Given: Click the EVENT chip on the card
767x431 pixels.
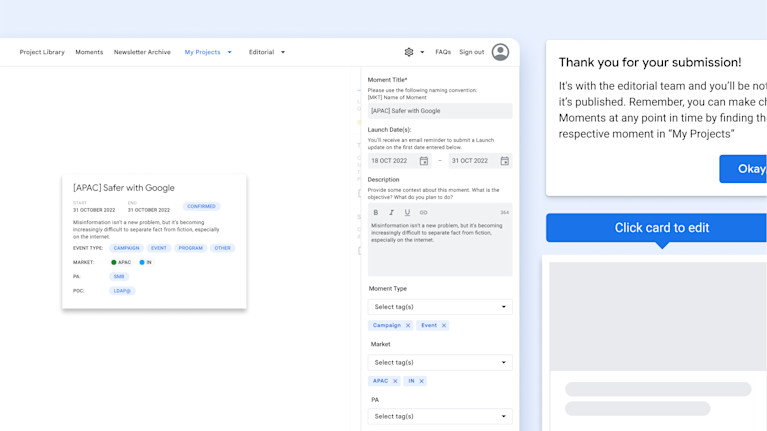Looking at the screenshot, I should [158, 248].
